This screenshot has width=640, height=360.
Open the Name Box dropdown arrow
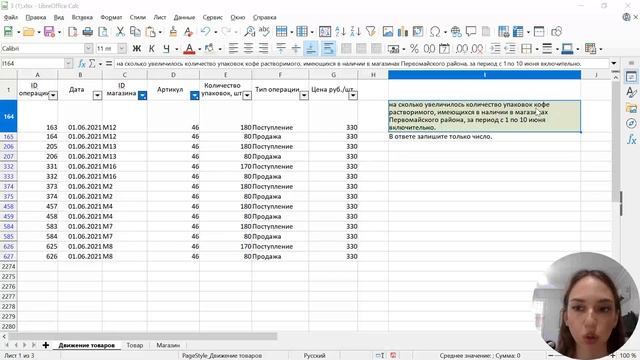click(x=68, y=64)
